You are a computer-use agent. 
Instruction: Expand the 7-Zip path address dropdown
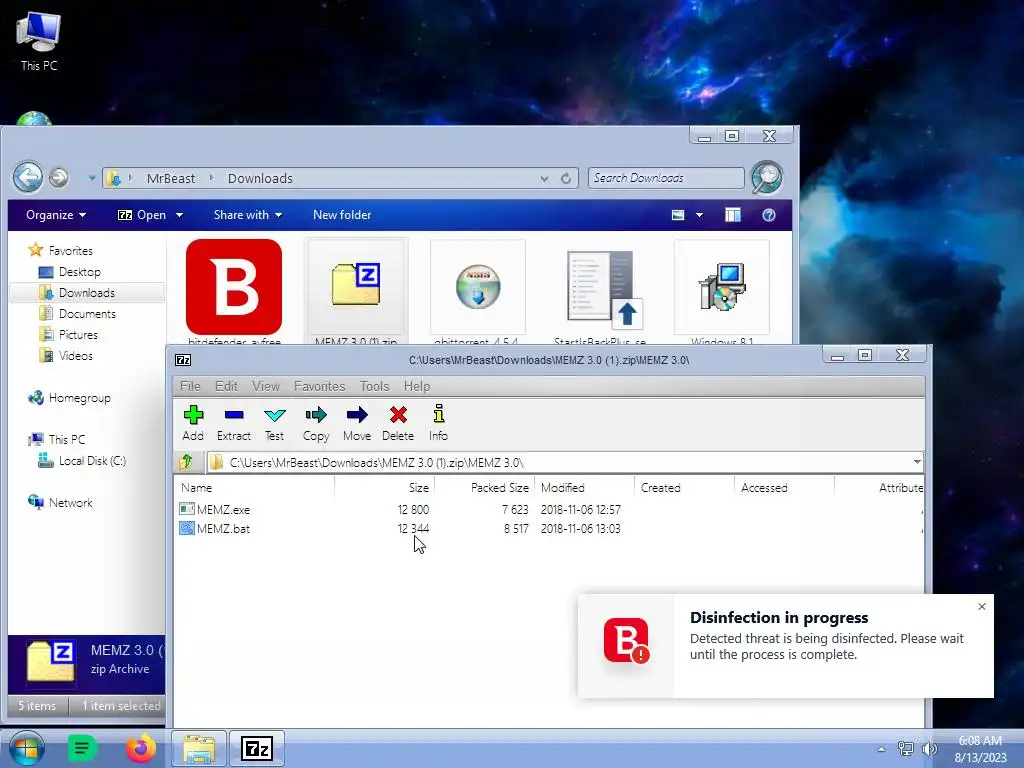click(x=917, y=462)
